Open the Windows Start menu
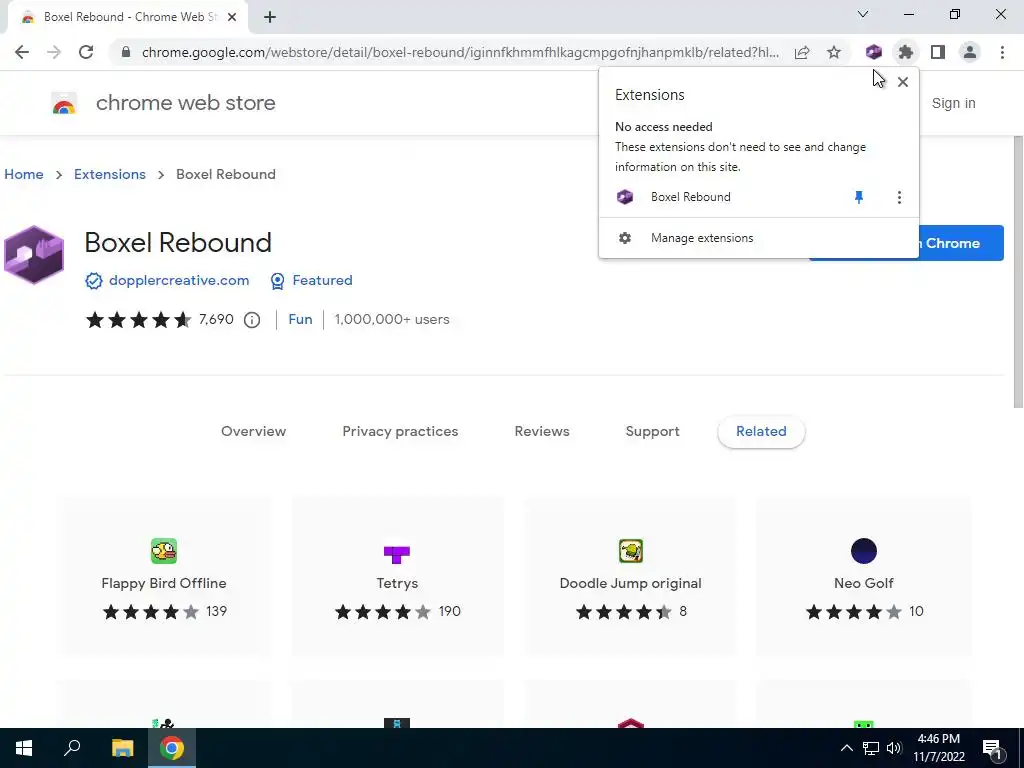 coord(24,748)
